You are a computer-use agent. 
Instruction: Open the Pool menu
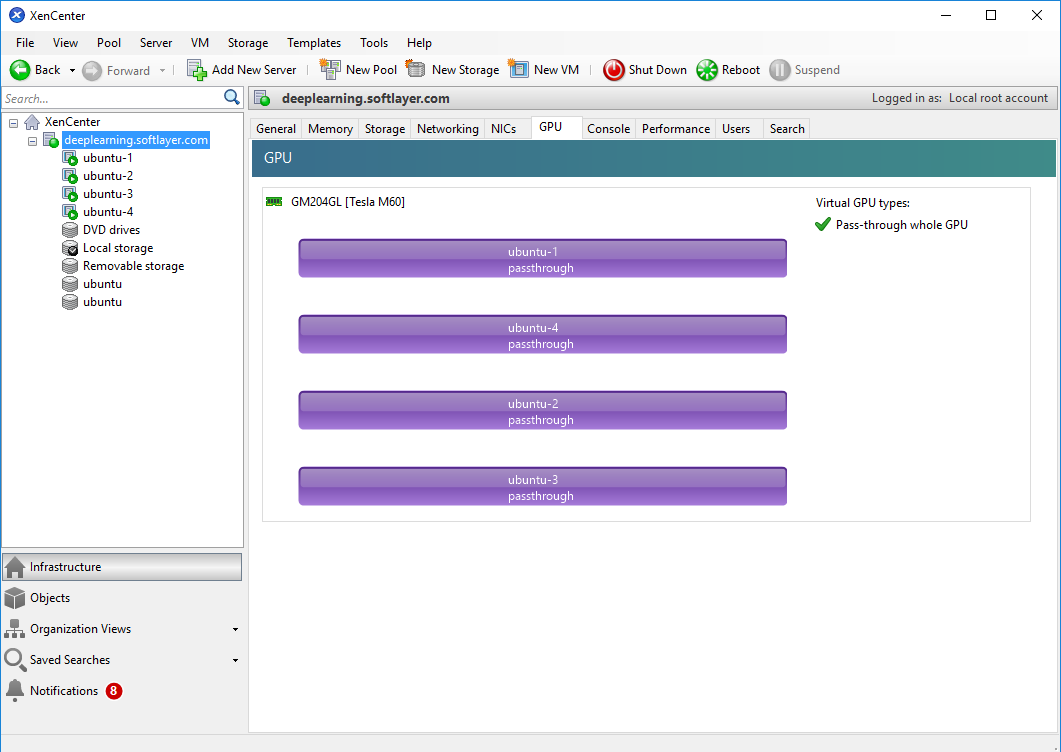(109, 43)
